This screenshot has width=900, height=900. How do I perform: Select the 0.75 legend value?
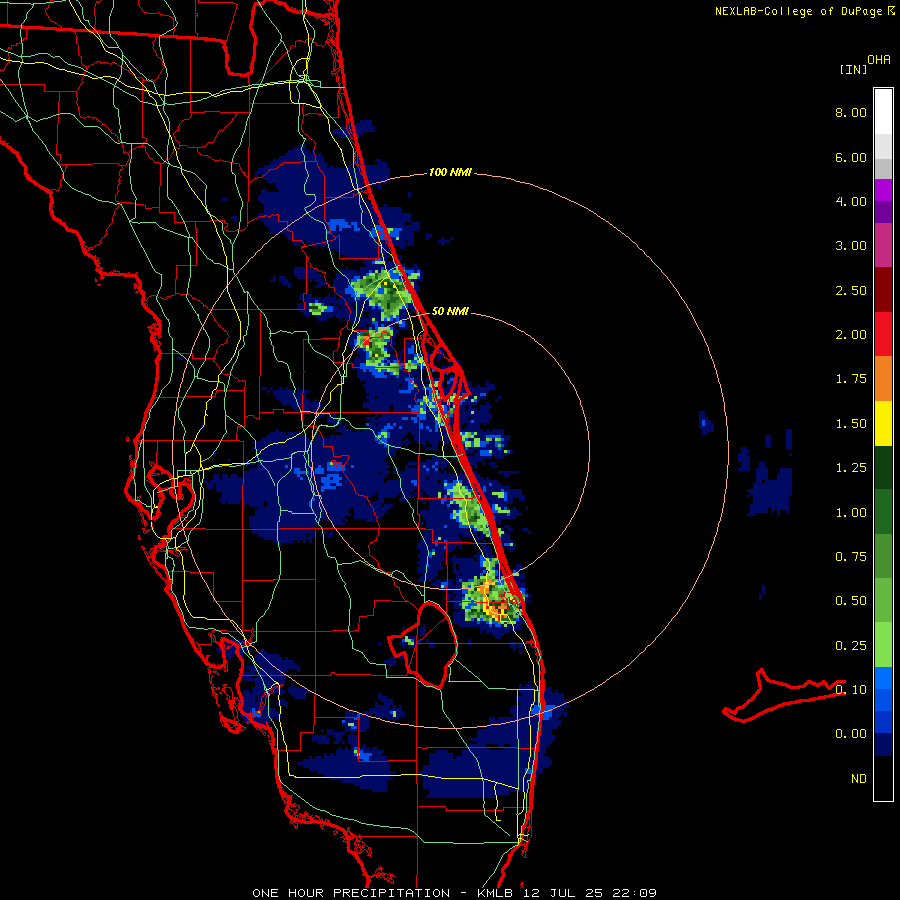tap(851, 557)
